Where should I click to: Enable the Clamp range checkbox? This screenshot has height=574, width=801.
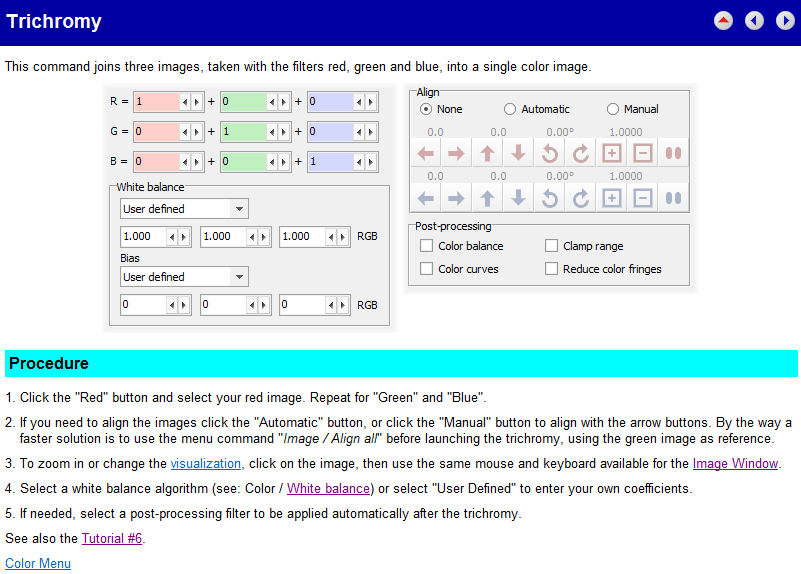point(551,246)
